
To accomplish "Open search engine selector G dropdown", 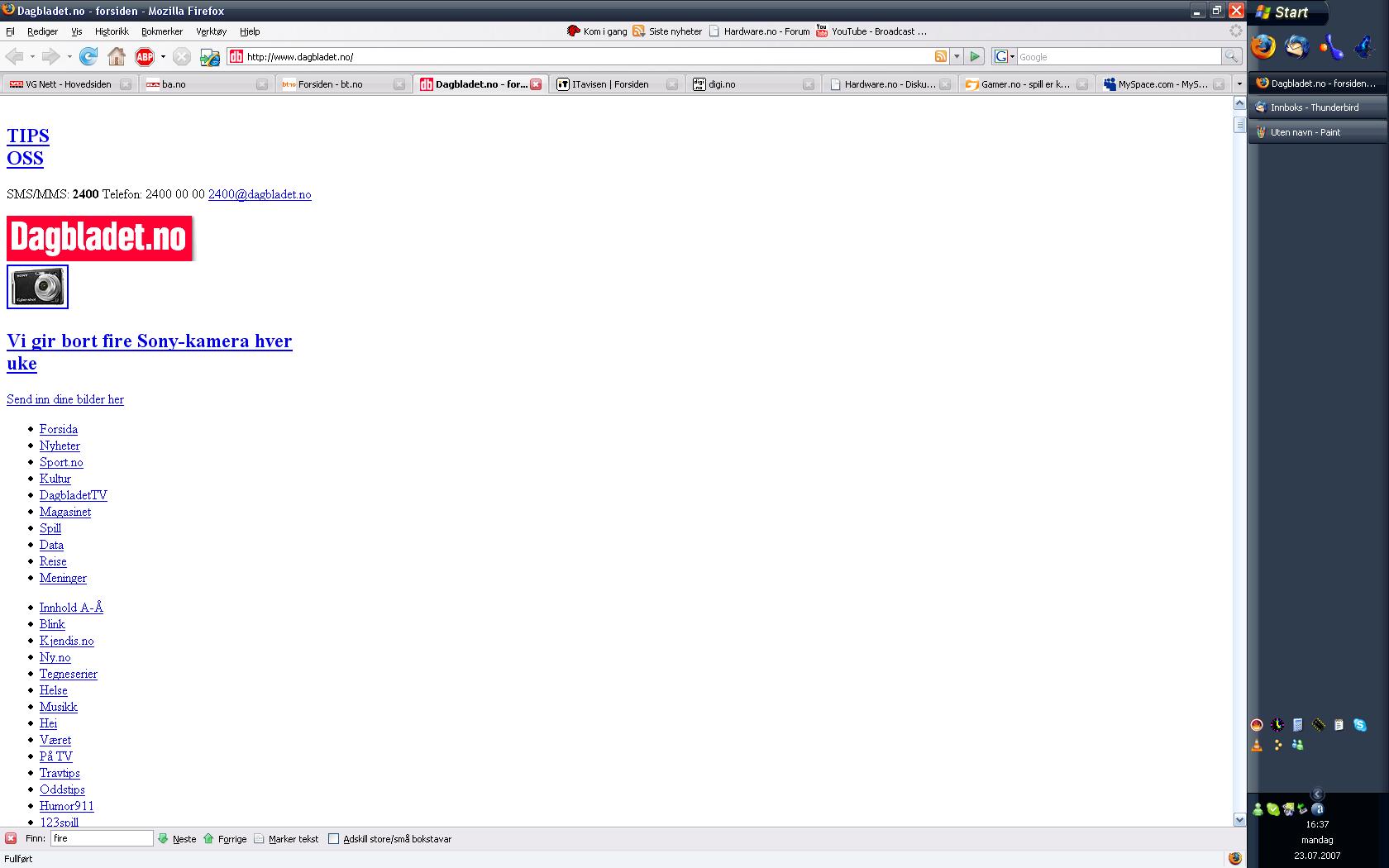I will (x=1003, y=56).
